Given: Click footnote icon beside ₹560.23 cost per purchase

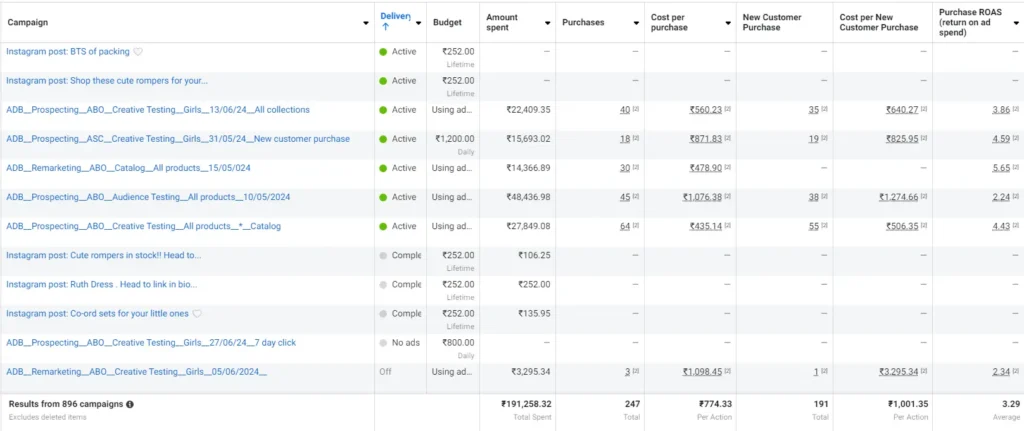Looking at the screenshot, I should click(x=727, y=110).
